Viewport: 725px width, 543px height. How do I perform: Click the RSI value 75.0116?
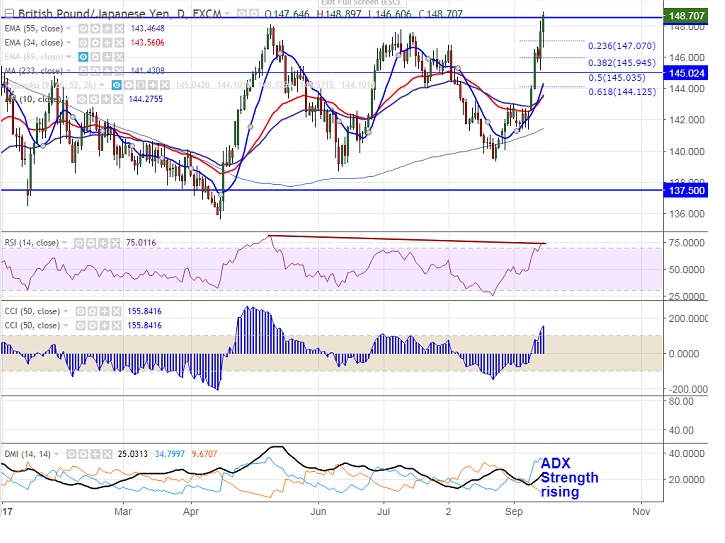coord(141,243)
